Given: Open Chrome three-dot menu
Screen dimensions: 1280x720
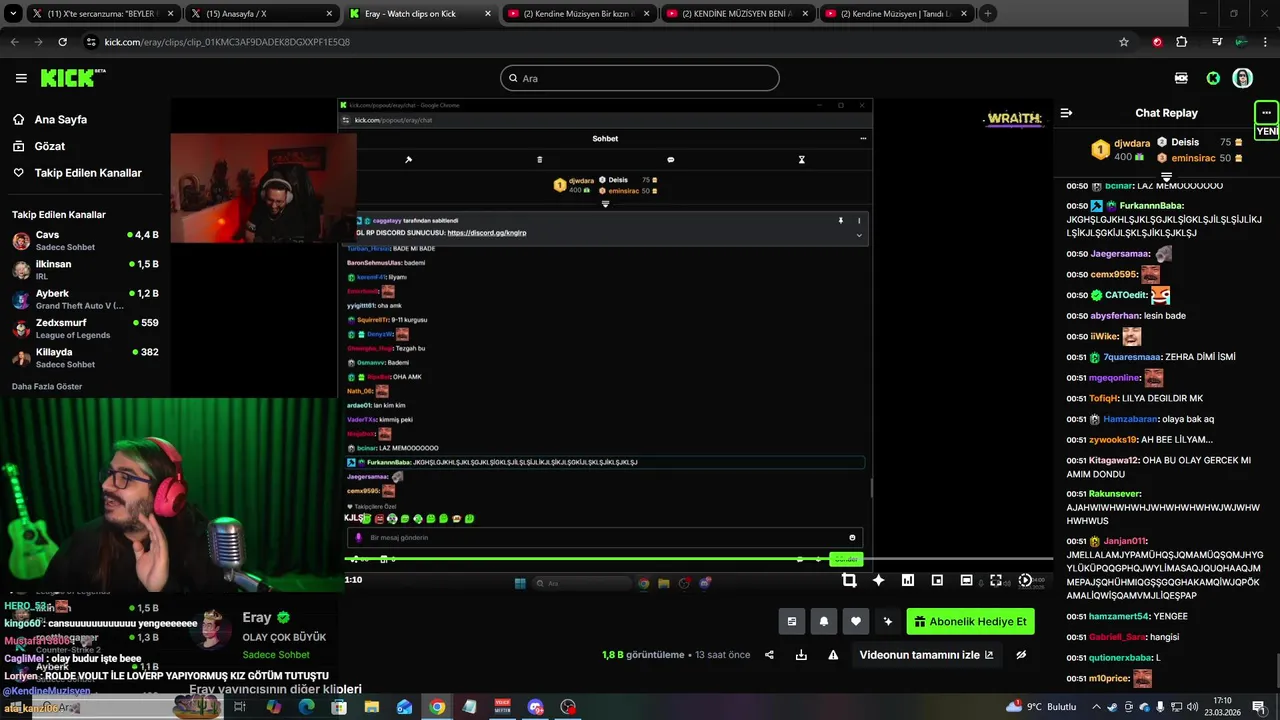Looking at the screenshot, I should click(x=1265, y=42).
